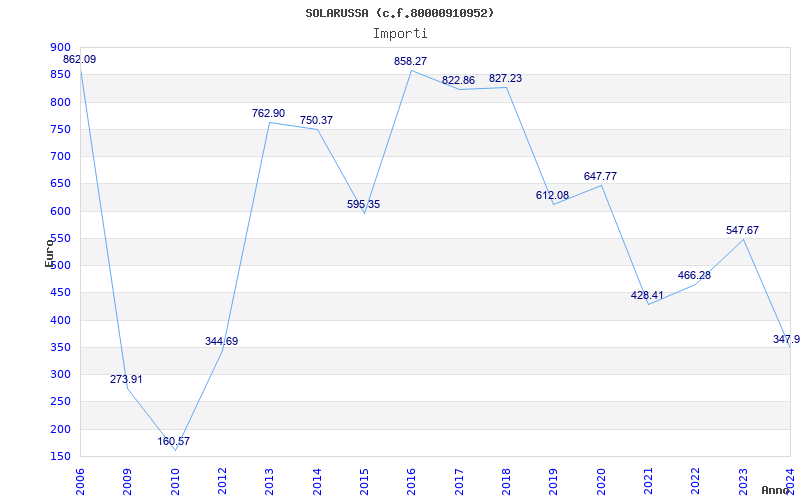
Task: Select the 650 y-axis tick
Action: tap(60, 184)
